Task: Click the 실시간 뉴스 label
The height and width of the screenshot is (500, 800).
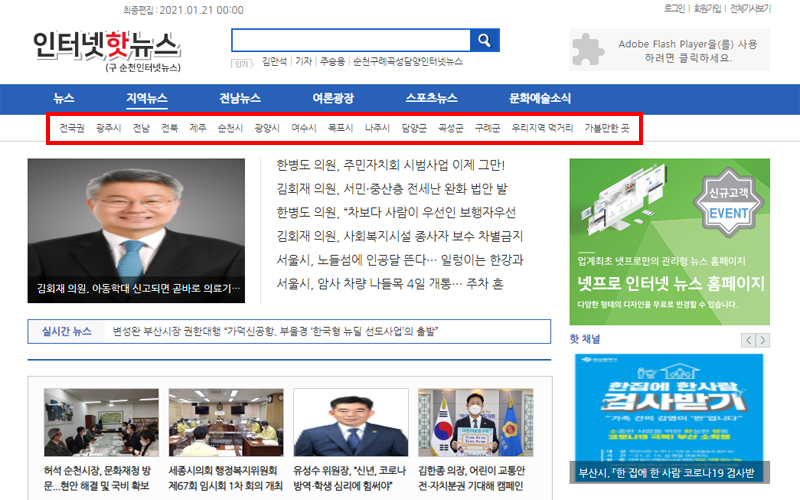Action: pos(67,332)
